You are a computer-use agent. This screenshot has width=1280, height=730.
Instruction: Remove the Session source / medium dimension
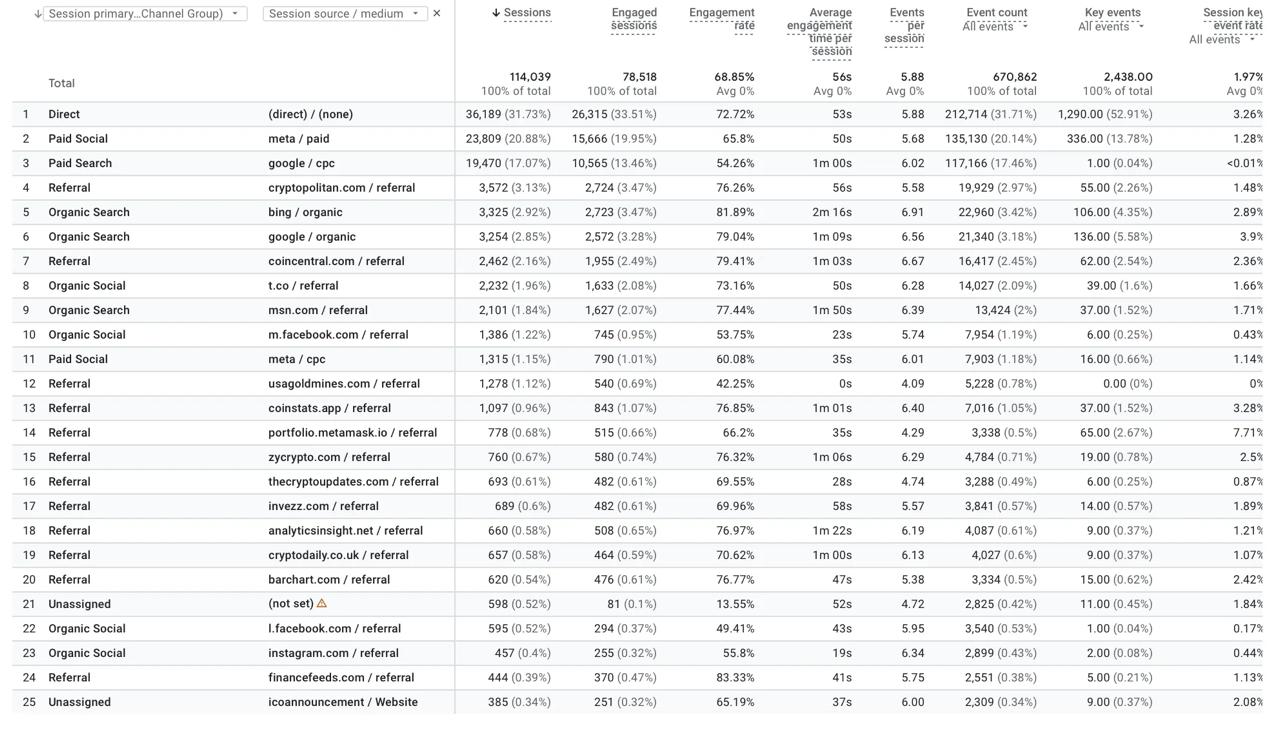pos(436,14)
